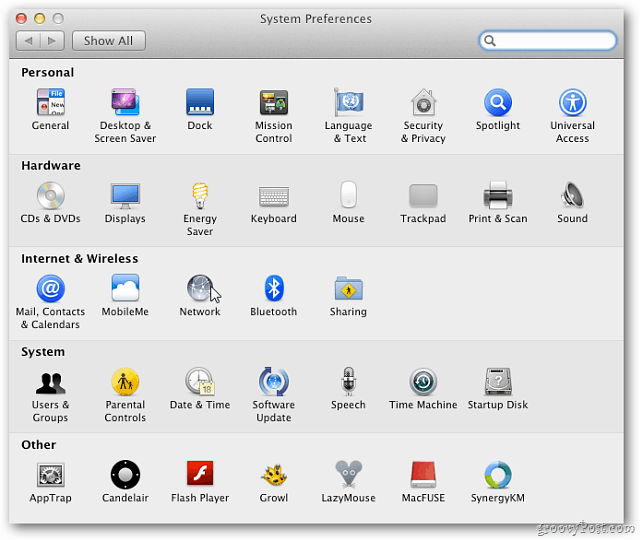Image resolution: width=640 pixels, height=540 pixels.
Task: Click the Show All button
Action: tap(109, 41)
